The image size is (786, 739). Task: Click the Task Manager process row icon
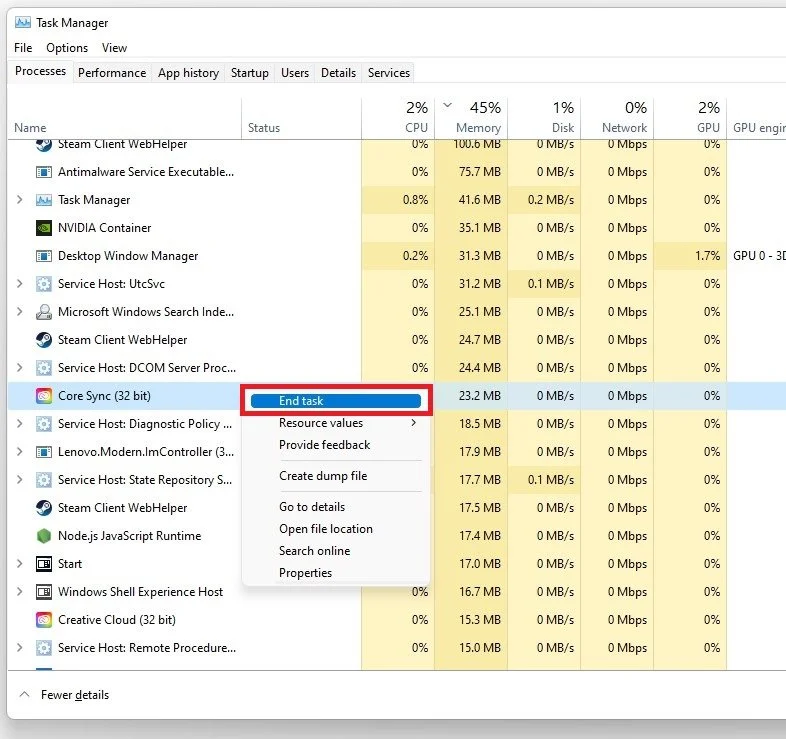click(x=44, y=200)
